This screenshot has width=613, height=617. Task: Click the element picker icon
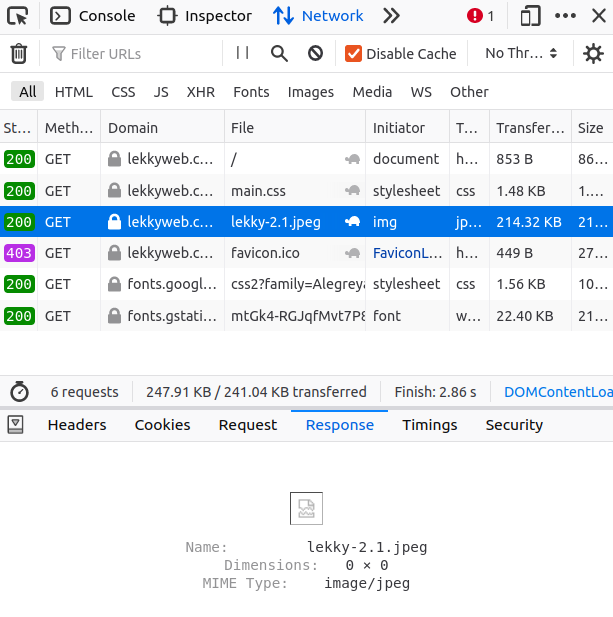pyautogui.click(x=18, y=16)
